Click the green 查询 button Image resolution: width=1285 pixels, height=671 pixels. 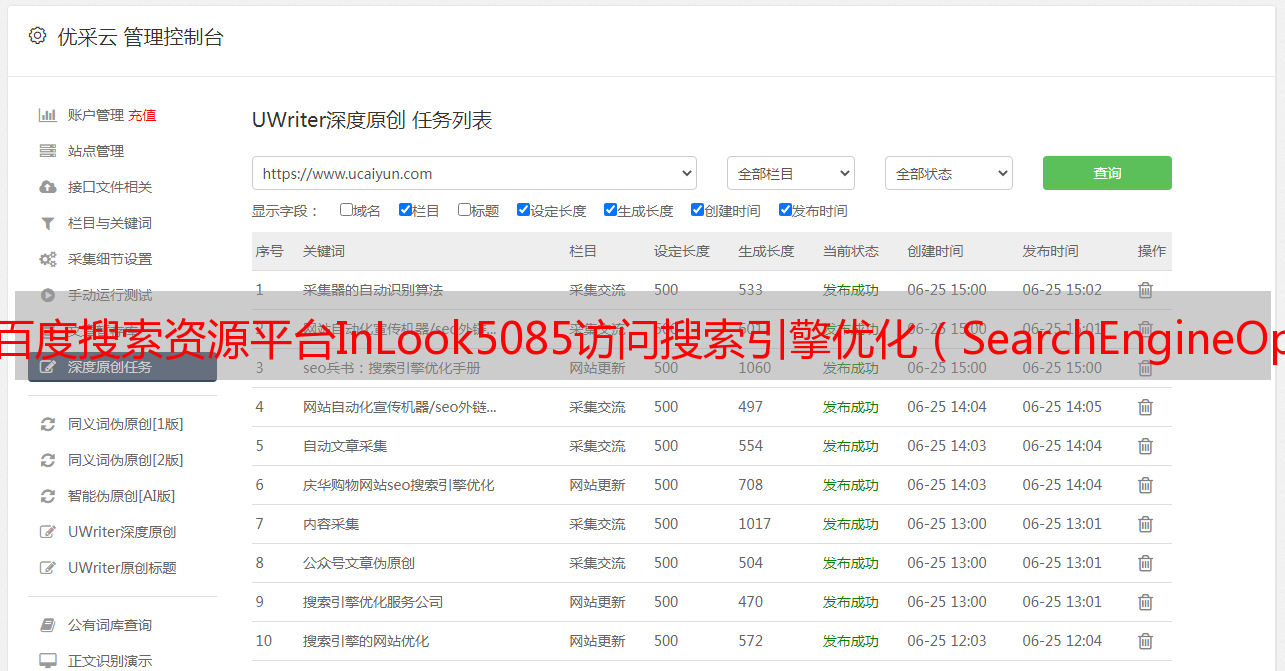coord(1107,173)
